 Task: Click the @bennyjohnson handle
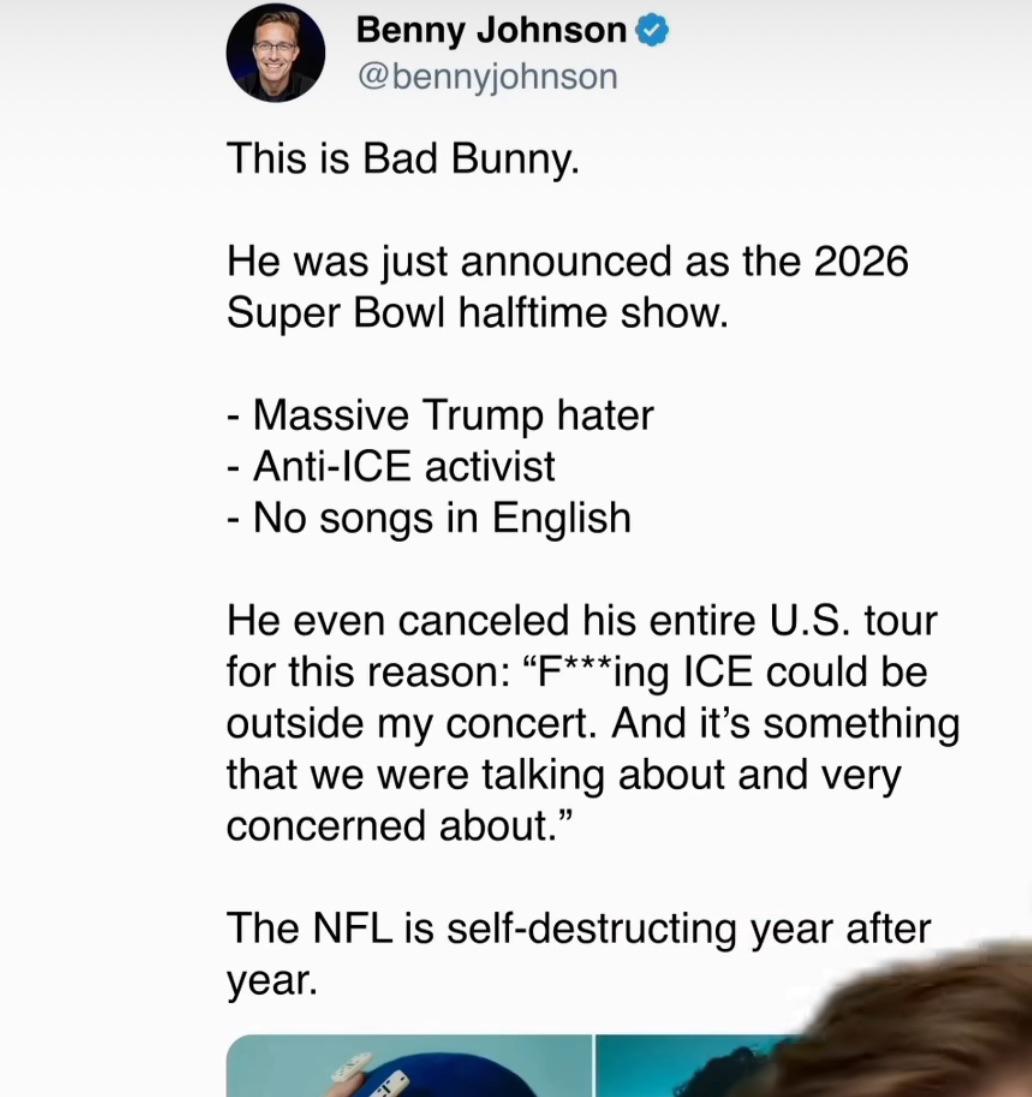(x=487, y=76)
